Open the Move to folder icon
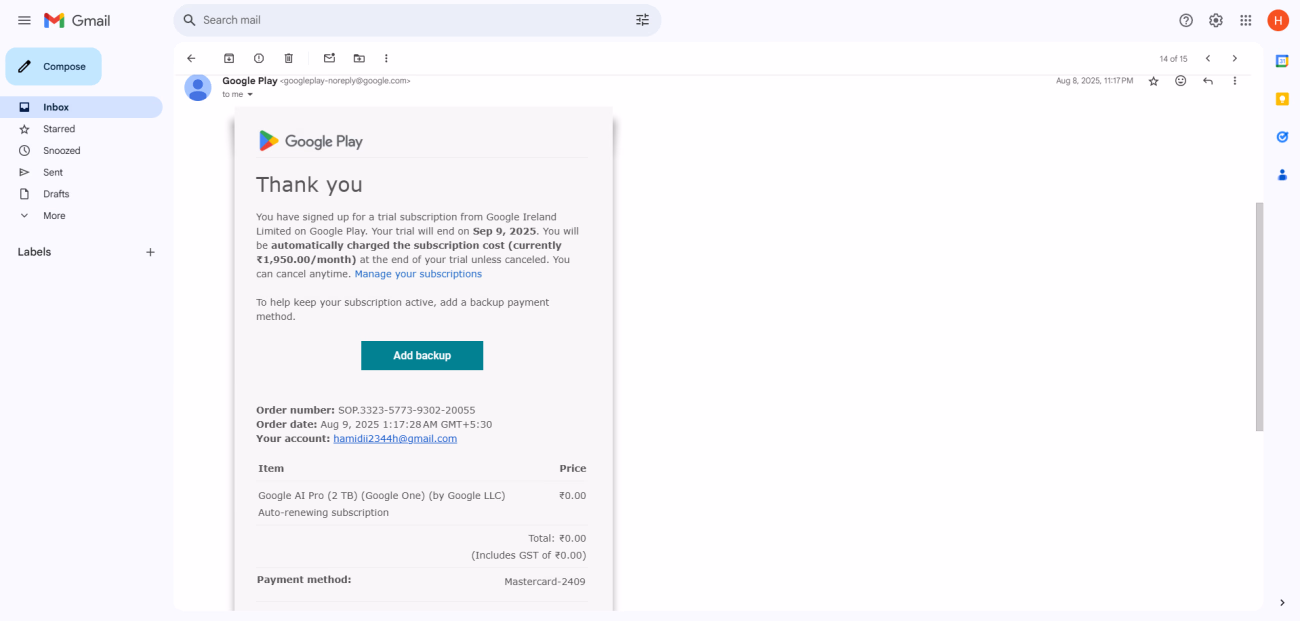1300x621 pixels. (359, 59)
